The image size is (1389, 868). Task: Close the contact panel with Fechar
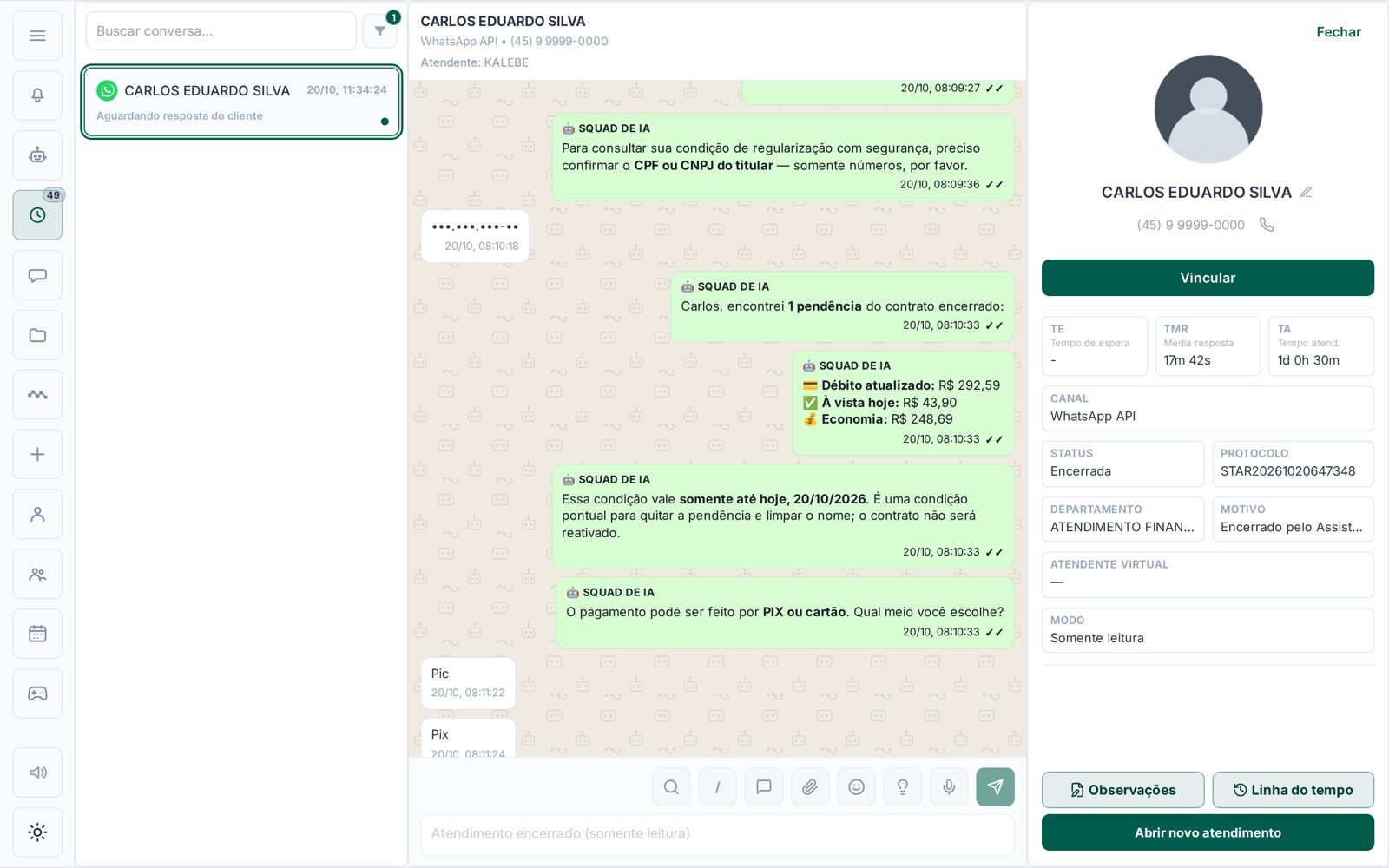[1338, 32]
